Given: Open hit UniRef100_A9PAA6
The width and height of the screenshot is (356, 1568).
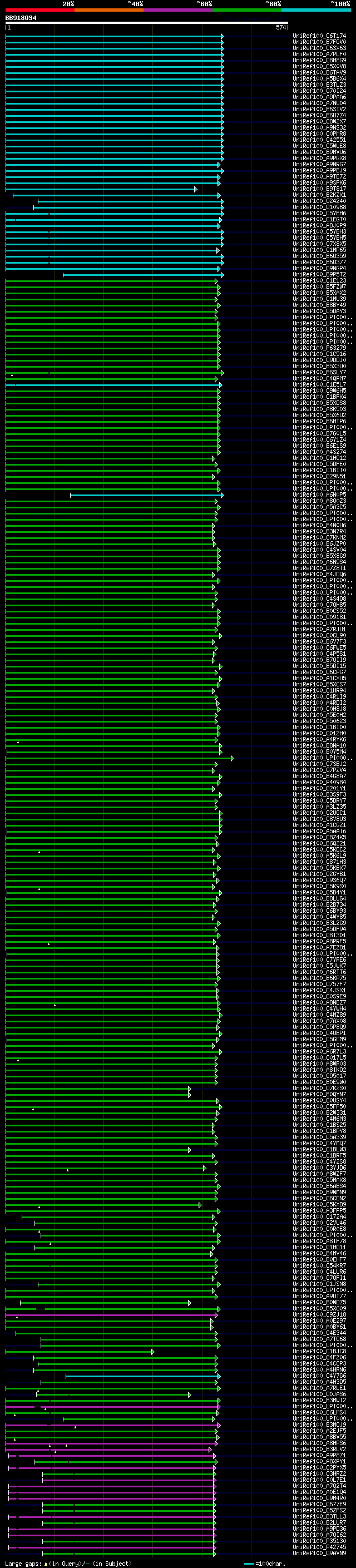Looking at the screenshot, I should 319,97.
